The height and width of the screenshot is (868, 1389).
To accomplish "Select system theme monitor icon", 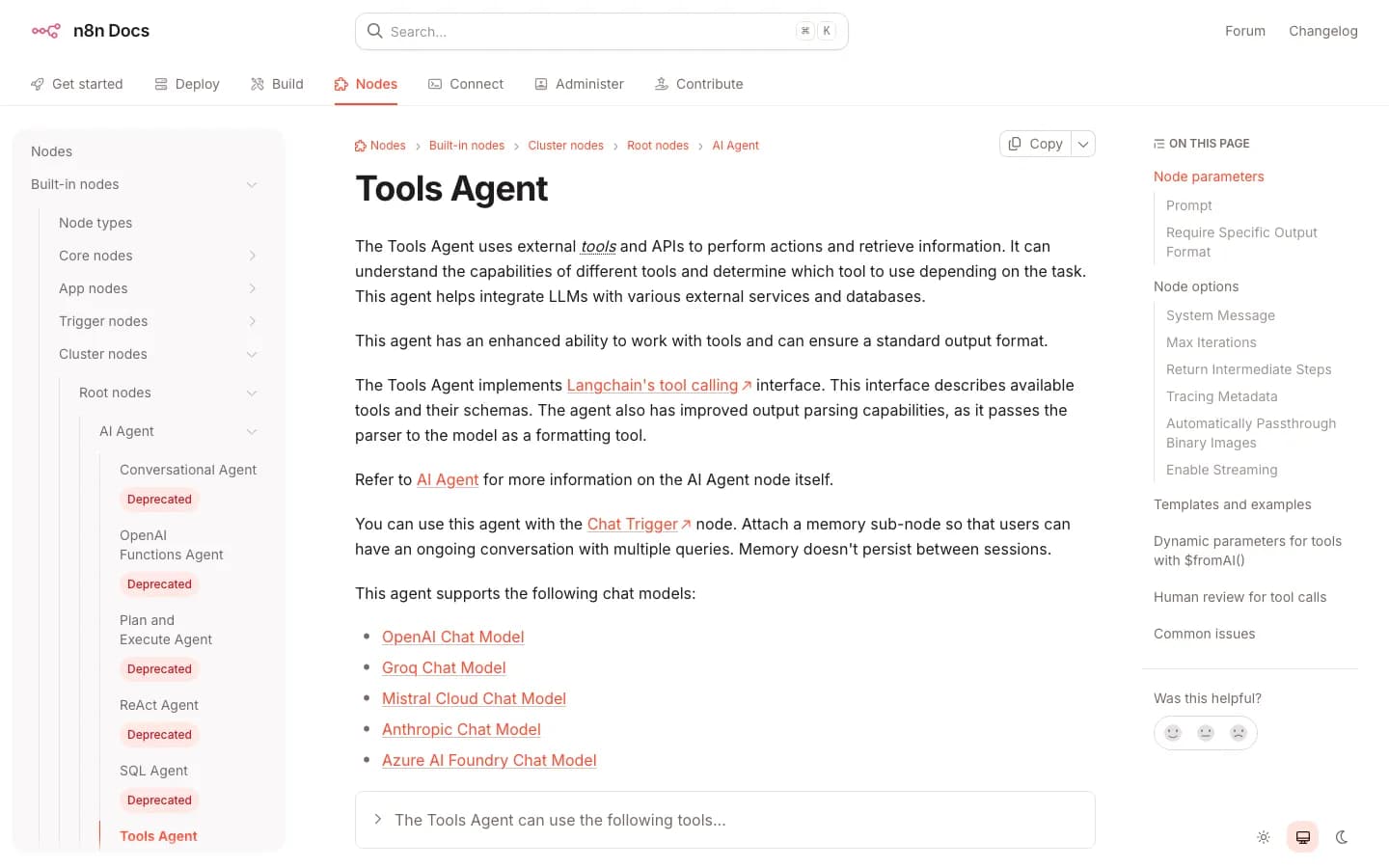I will point(1303,837).
